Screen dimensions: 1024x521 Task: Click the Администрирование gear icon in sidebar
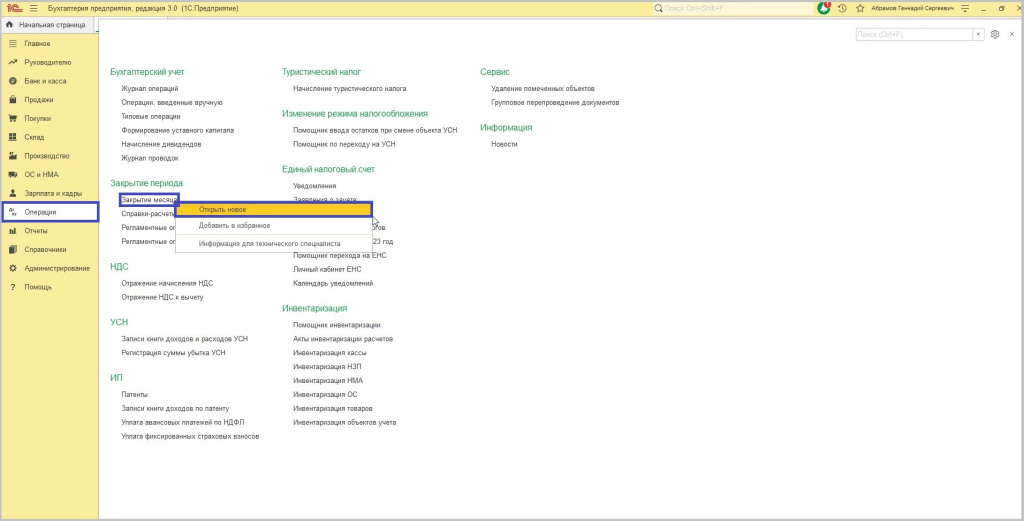[13, 268]
